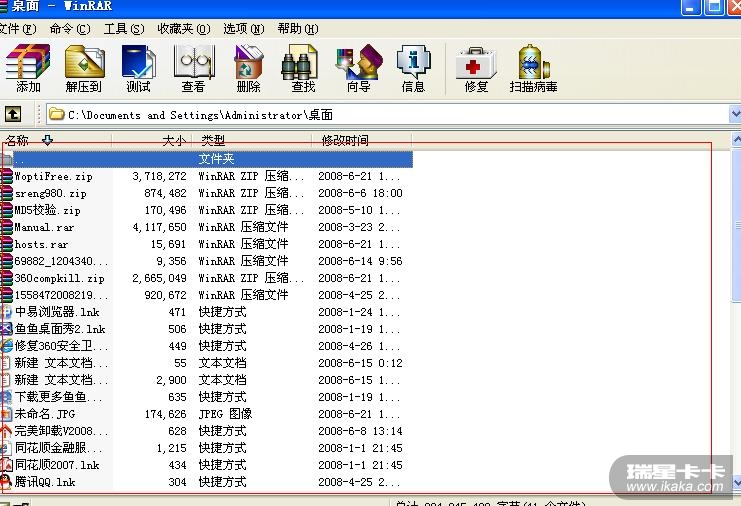
Task: Click the icon of 同花顺2007.lnk
Action: coord(6,465)
